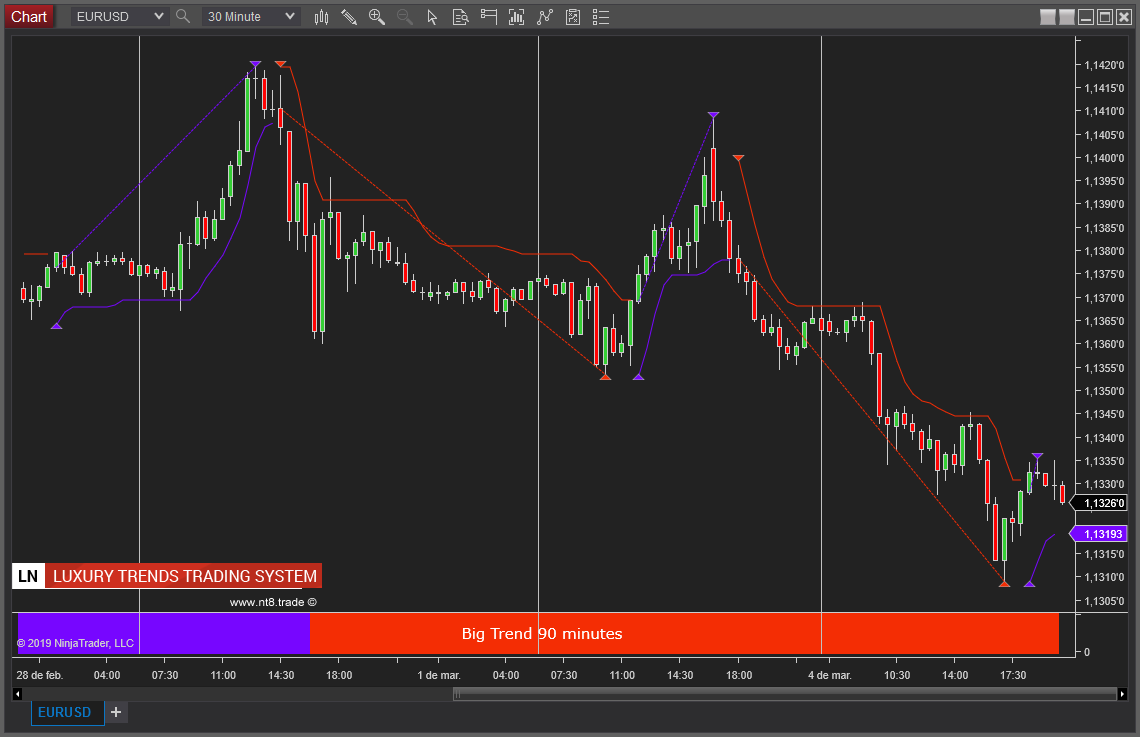Screen dimensions: 1140x737
Task: Click the Big Trend 90 minutes label
Action: point(542,634)
